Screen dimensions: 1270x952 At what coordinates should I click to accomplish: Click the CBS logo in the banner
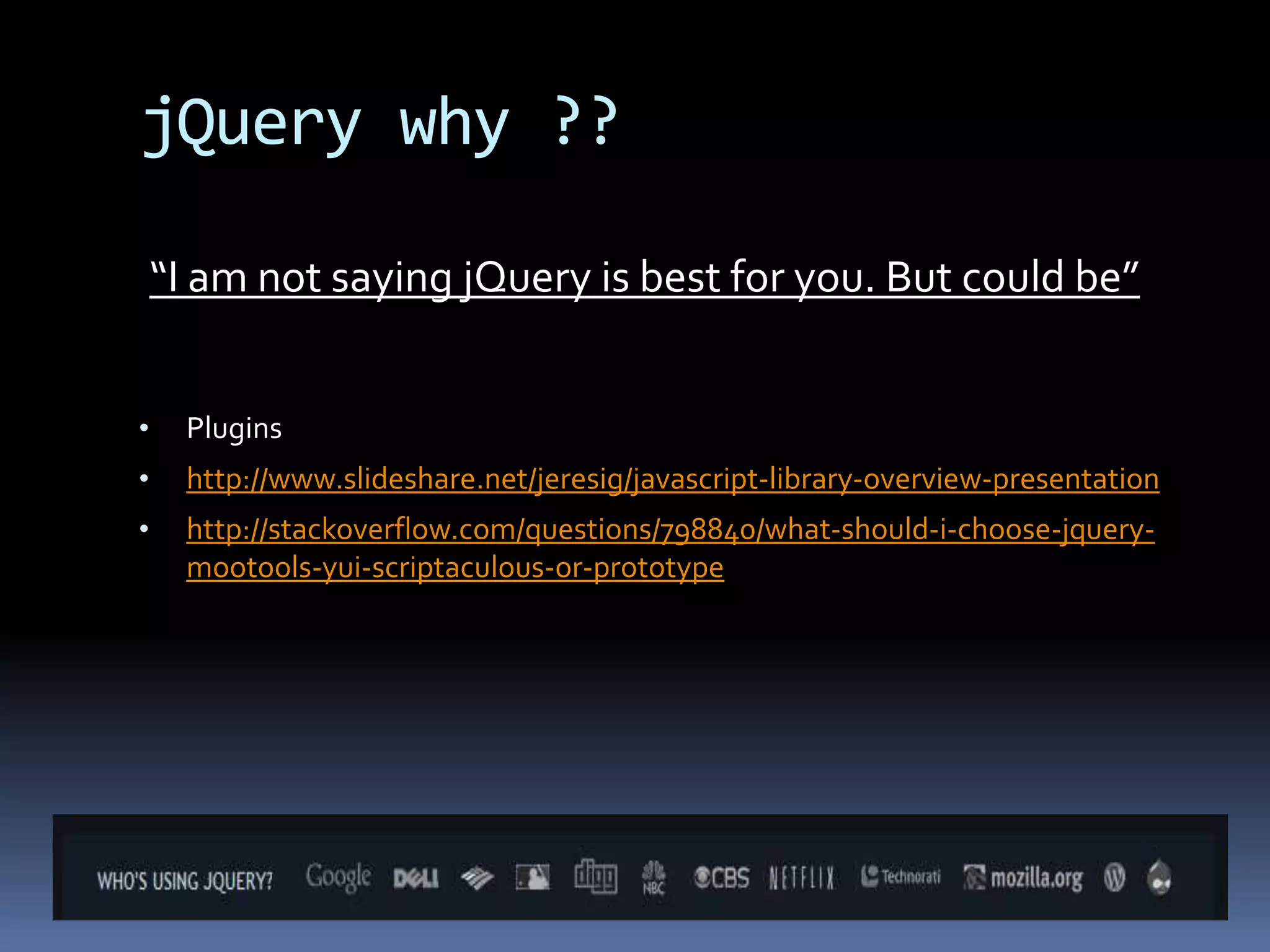pos(721,878)
